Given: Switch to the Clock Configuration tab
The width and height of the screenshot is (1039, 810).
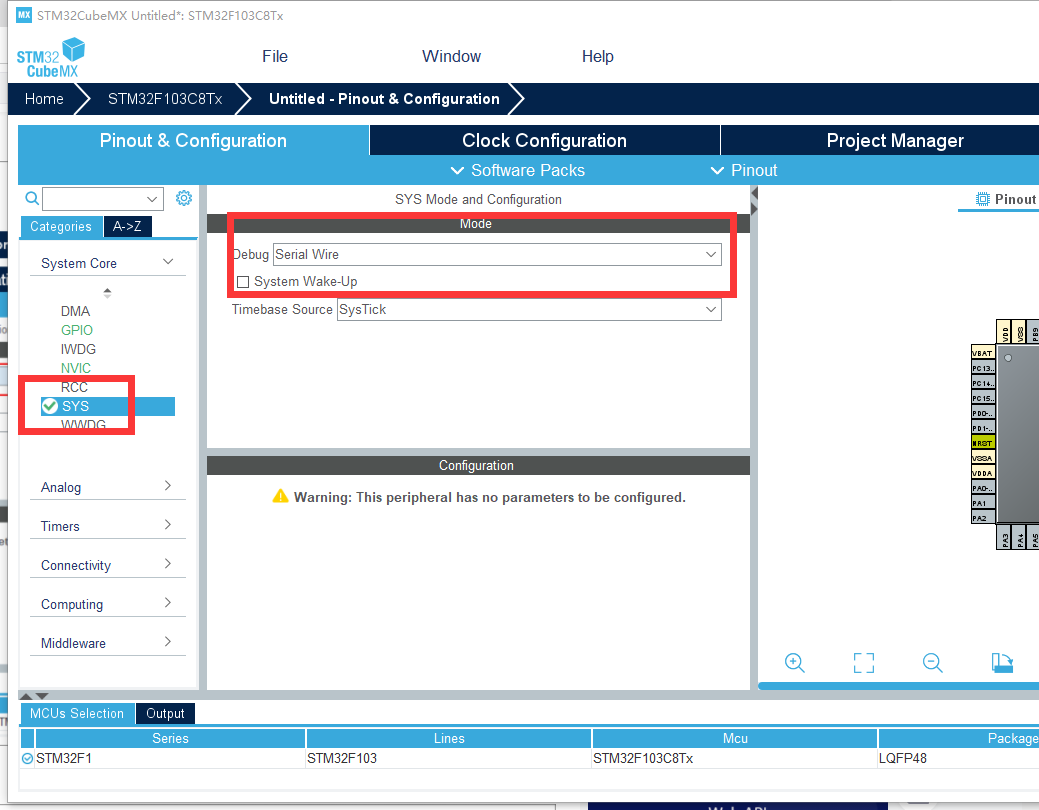Looking at the screenshot, I should click(545, 141).
